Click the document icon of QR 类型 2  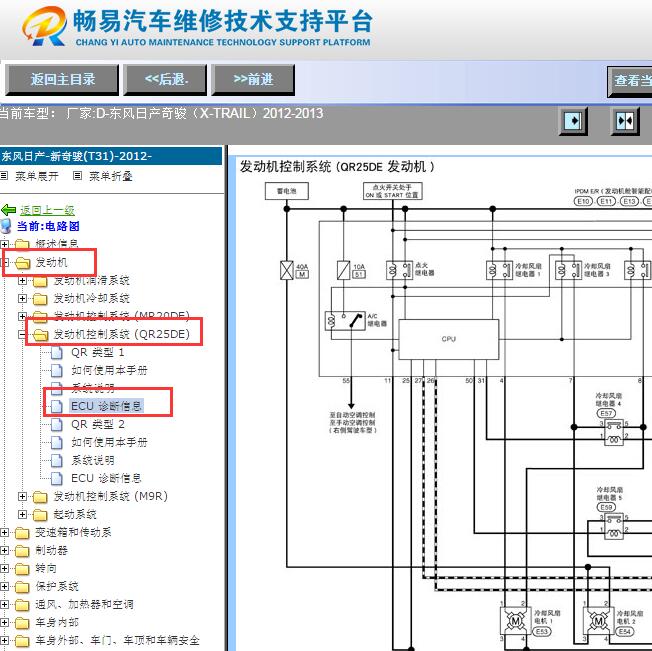pos(57,424)
